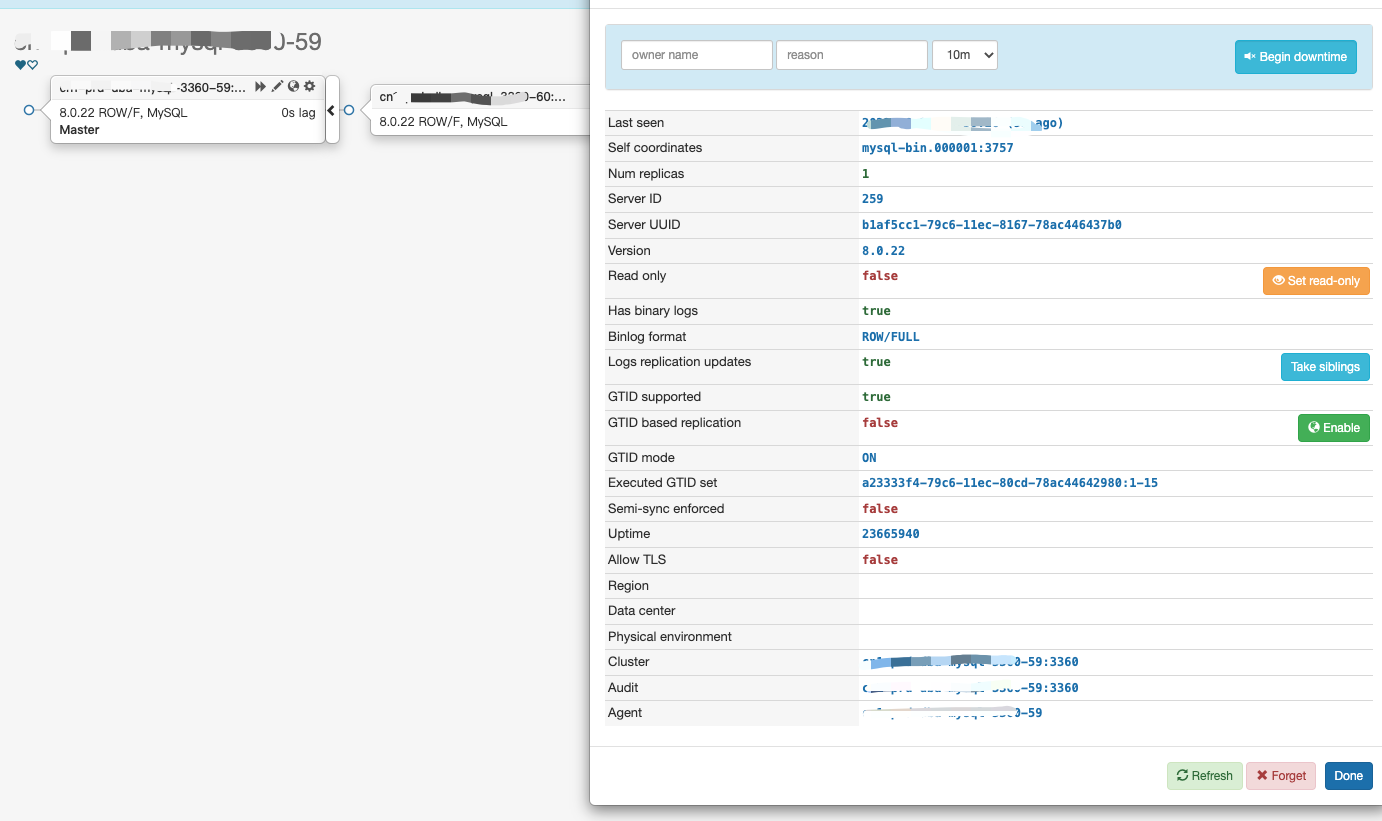Click the 'Region' label
The height and width of the screenshot is (821, 1382).
tap(628, 586)
